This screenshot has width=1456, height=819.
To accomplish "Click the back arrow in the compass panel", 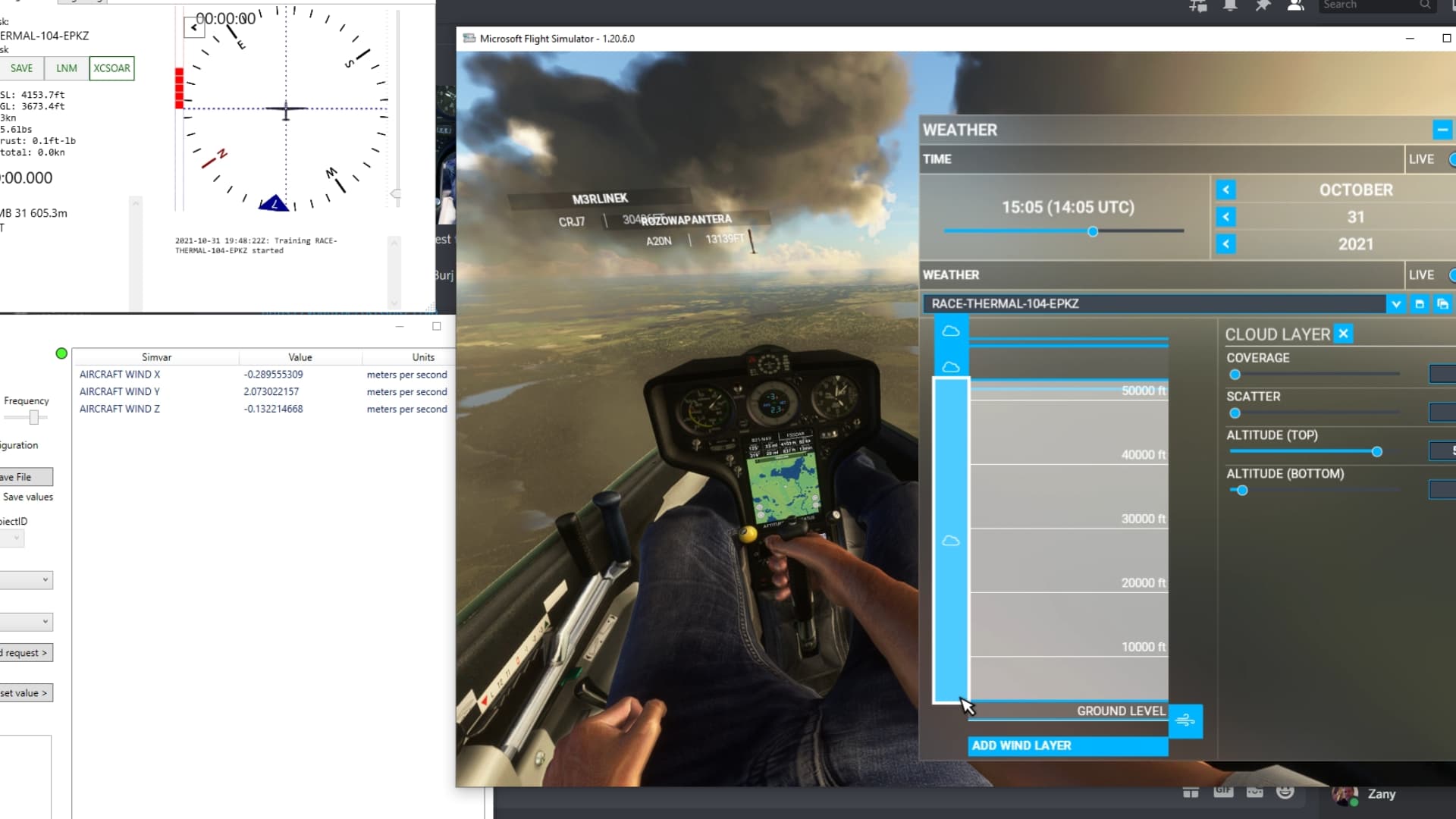I will (193, 28).
